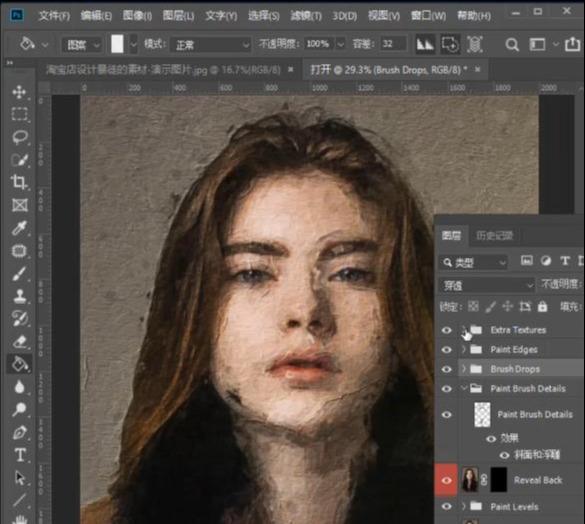Select the Lasso tool
Screen dimensions: 585x524
click(19, 137)
